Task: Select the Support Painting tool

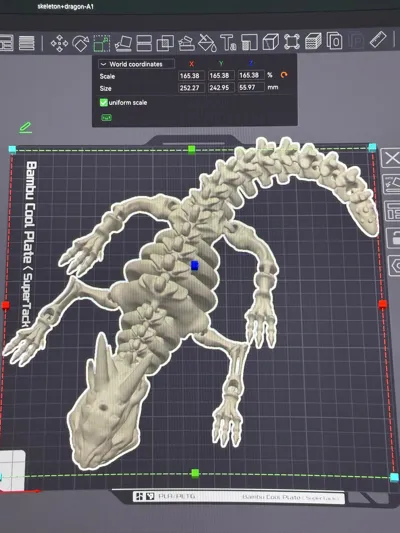Action: pos(186,43)
